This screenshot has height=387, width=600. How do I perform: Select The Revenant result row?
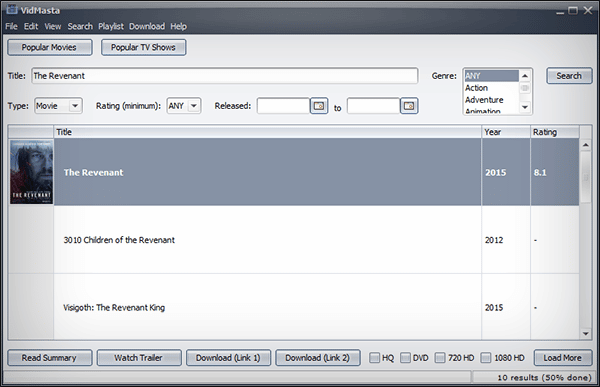pyautogui.click(x=294, y=172)
